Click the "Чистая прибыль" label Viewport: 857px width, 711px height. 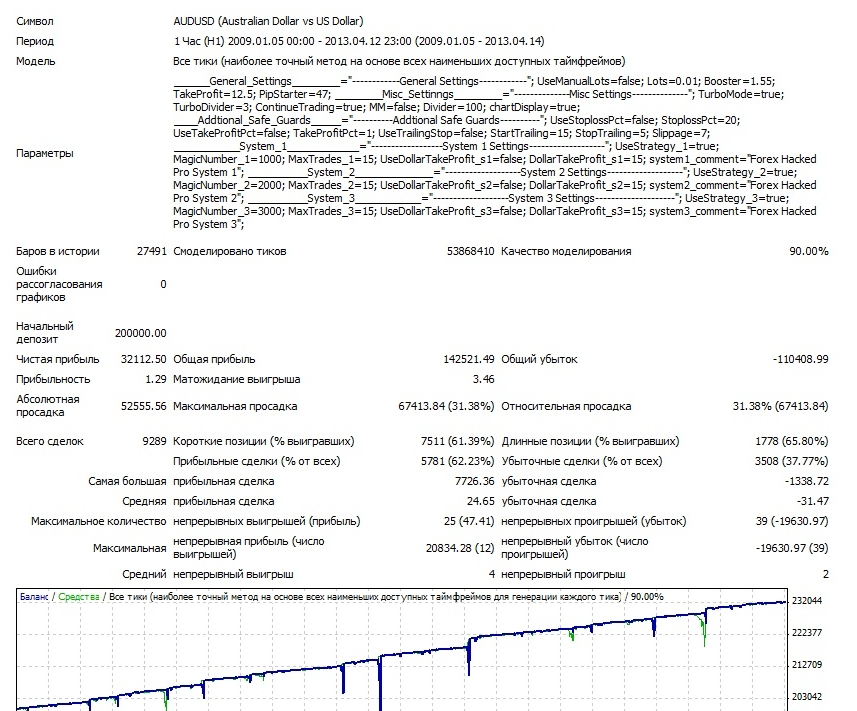click(x=58, y=359)
